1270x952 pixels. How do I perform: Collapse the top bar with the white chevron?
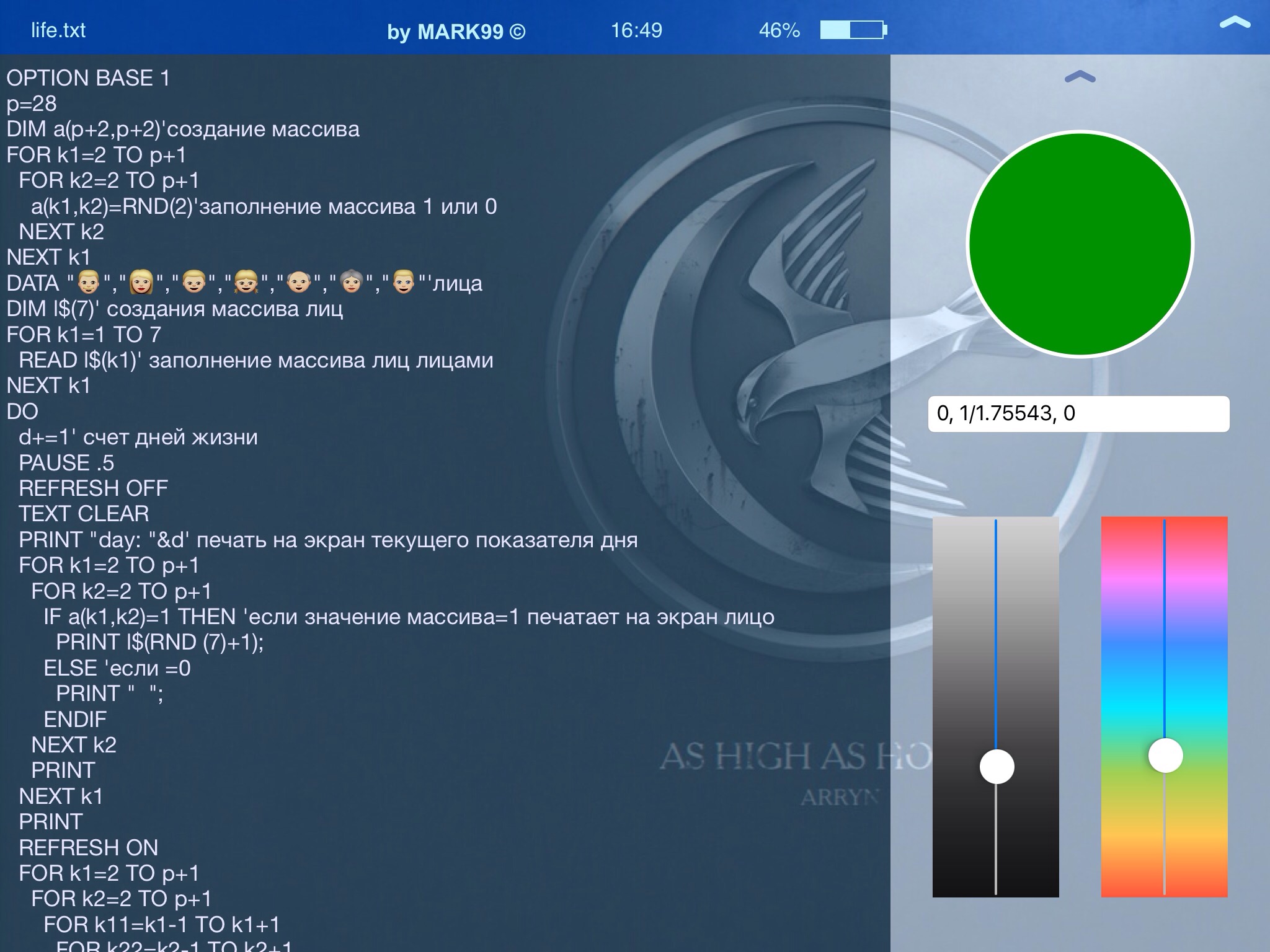pos(1235,22)
